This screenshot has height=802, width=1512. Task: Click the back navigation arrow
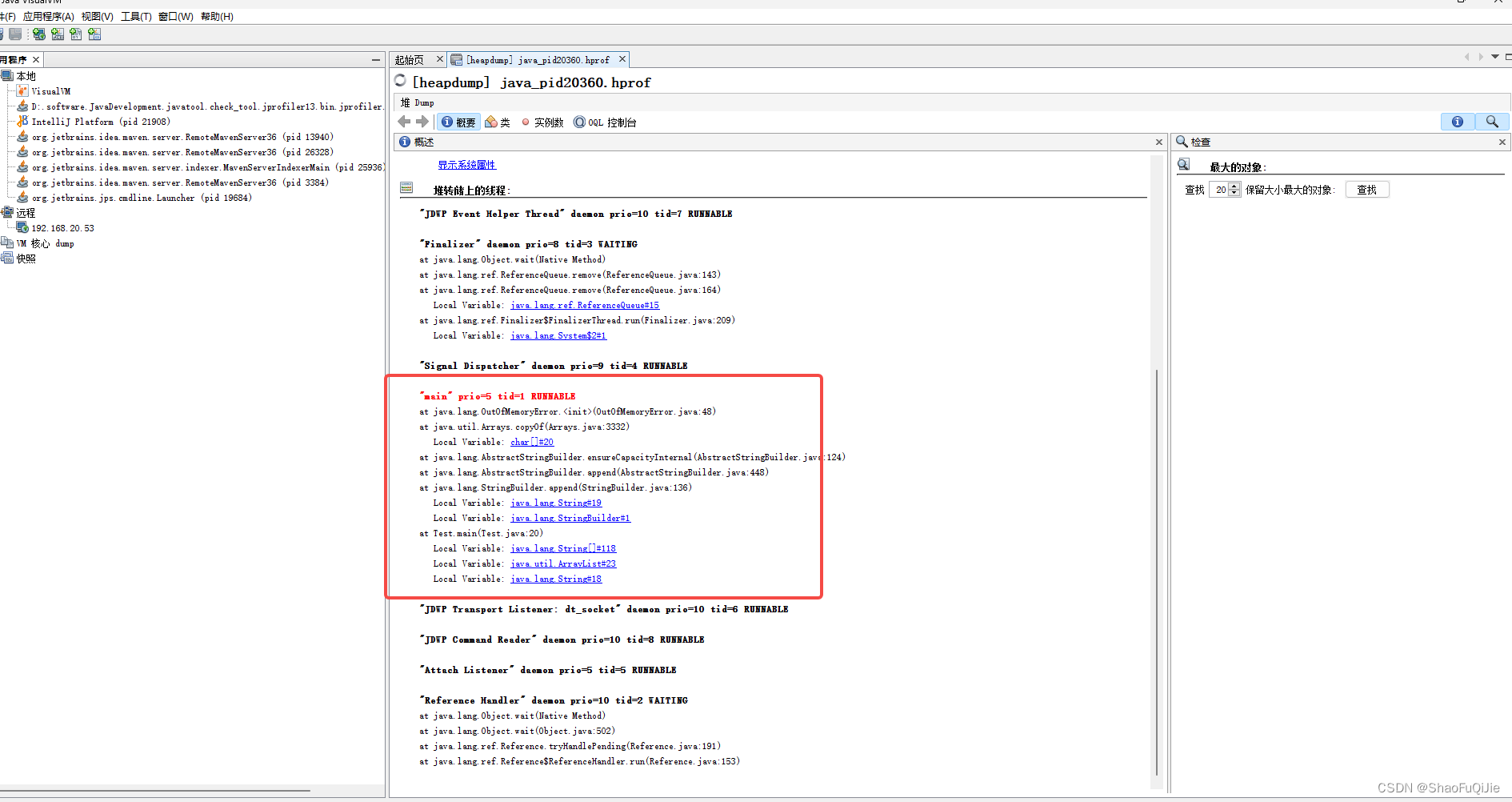pyautogui.click(x=403, y=121)
